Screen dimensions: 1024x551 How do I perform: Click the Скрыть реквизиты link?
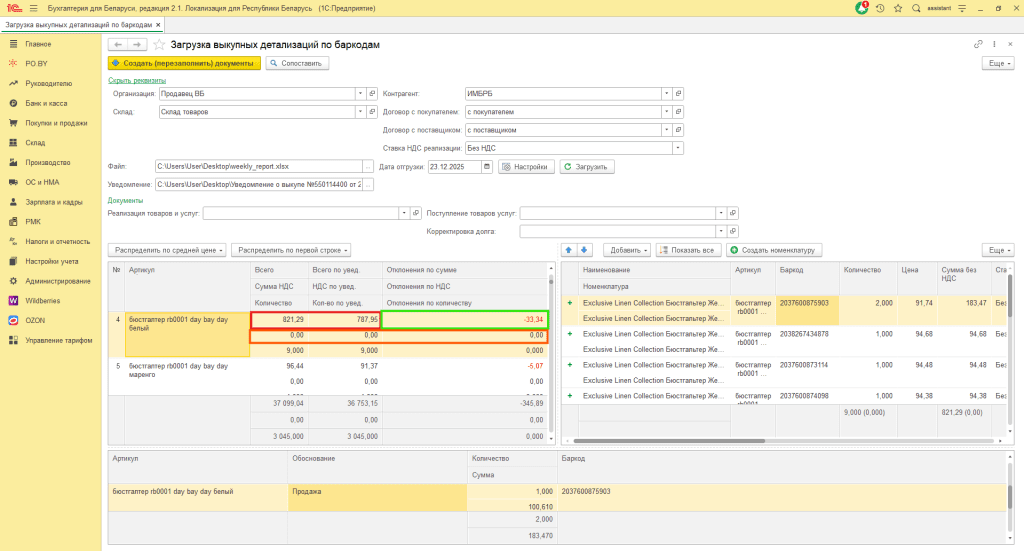pos(137,80)
